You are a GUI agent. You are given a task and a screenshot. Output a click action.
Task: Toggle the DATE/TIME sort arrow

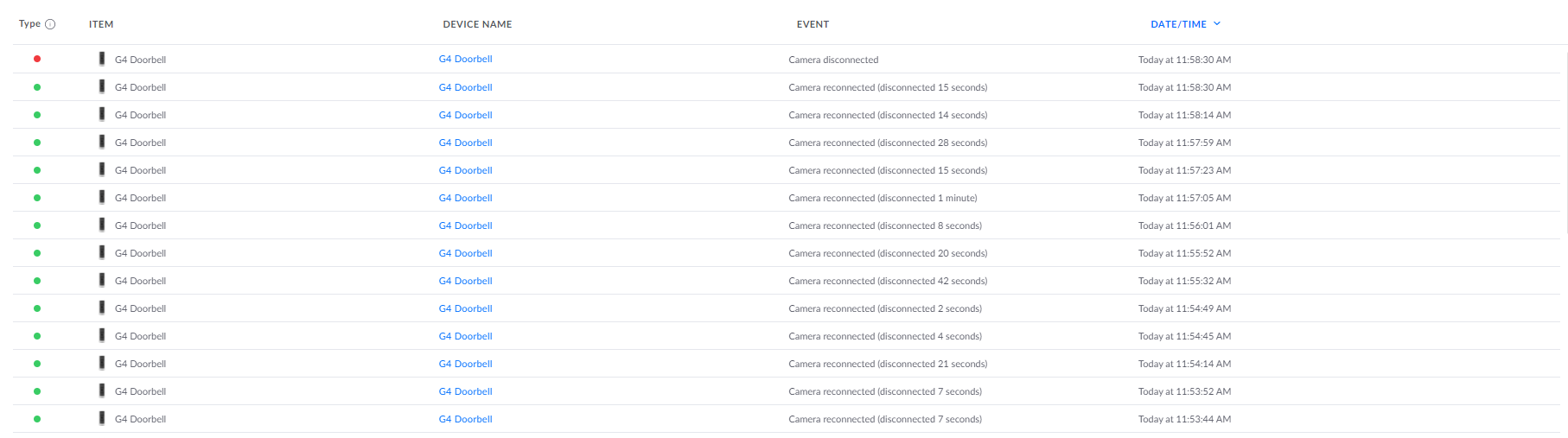pyautogui.click(x=1217, y=23)
